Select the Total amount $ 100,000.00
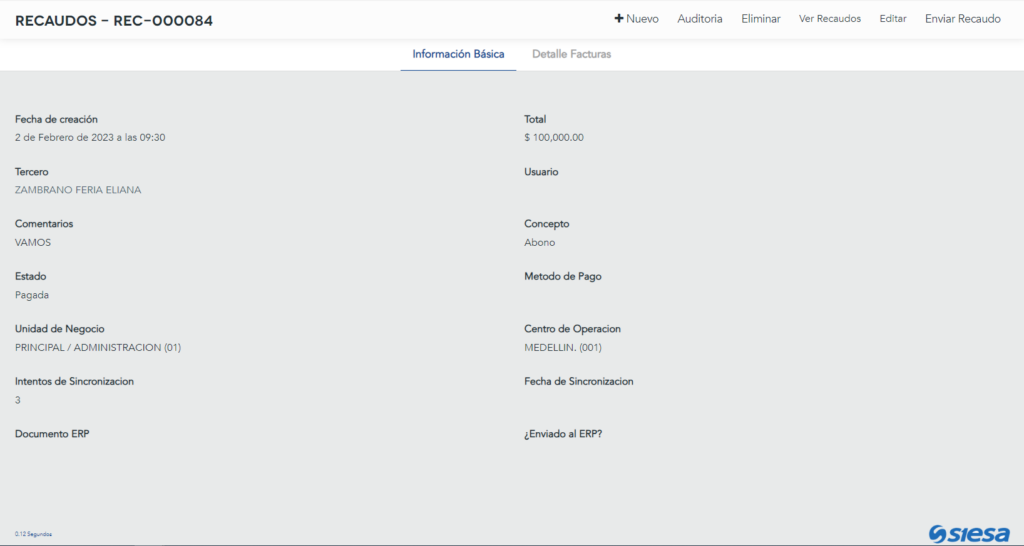The height and width of the screenshot is (546, 1024). 553,138
